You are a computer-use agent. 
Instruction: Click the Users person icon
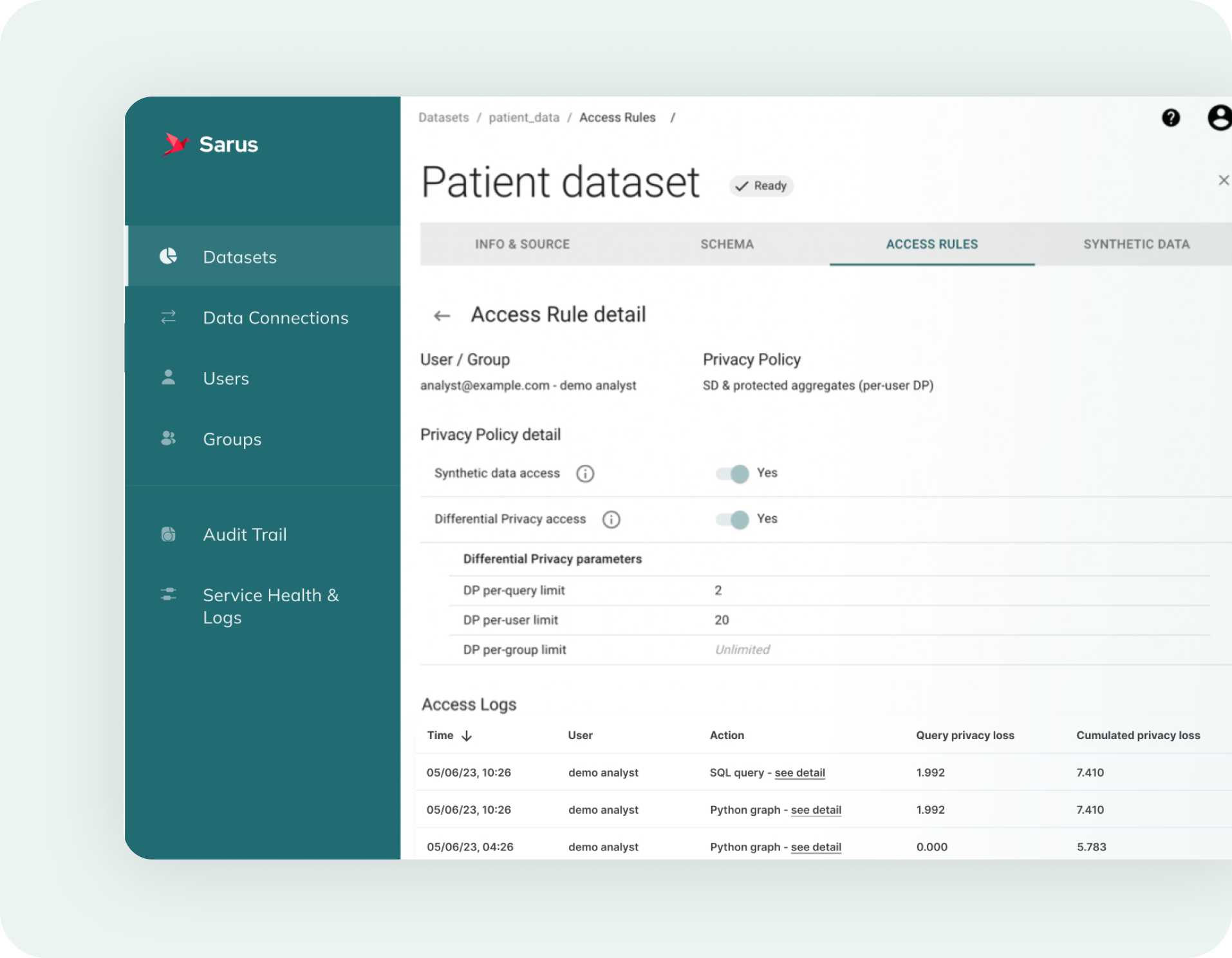click(168, 377)
